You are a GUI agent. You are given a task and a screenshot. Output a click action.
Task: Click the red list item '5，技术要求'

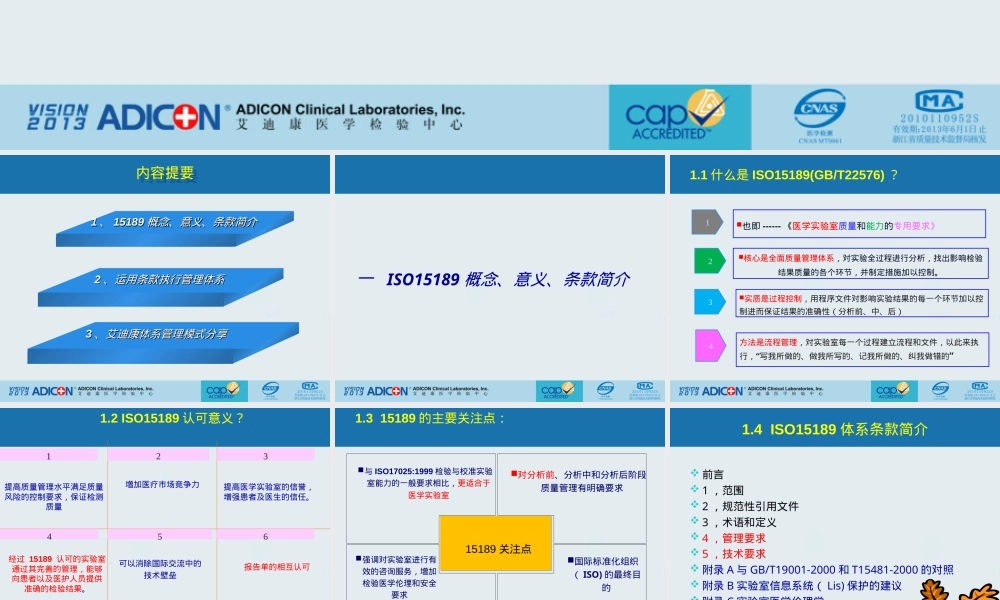[x=733, y=554]
